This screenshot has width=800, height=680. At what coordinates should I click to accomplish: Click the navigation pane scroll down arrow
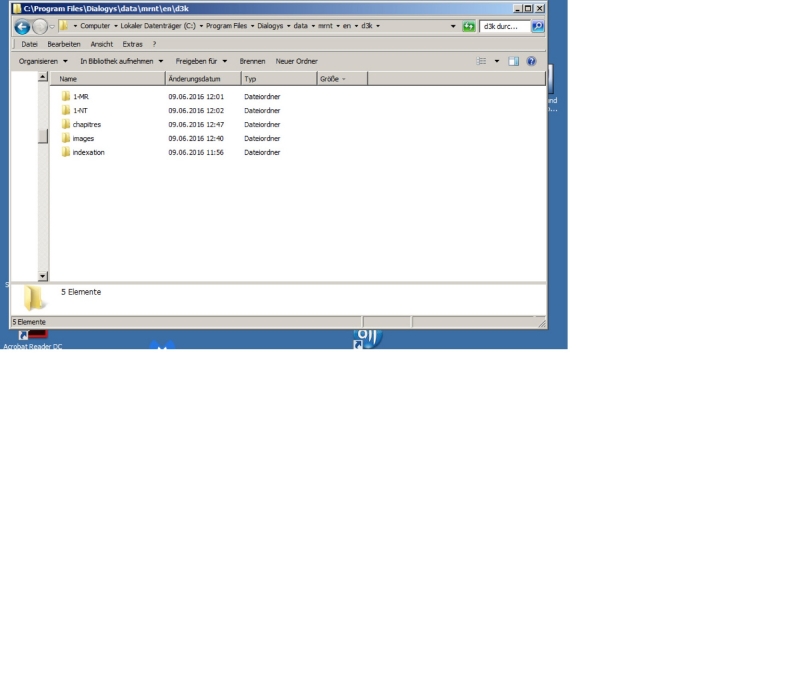(43, 276)
